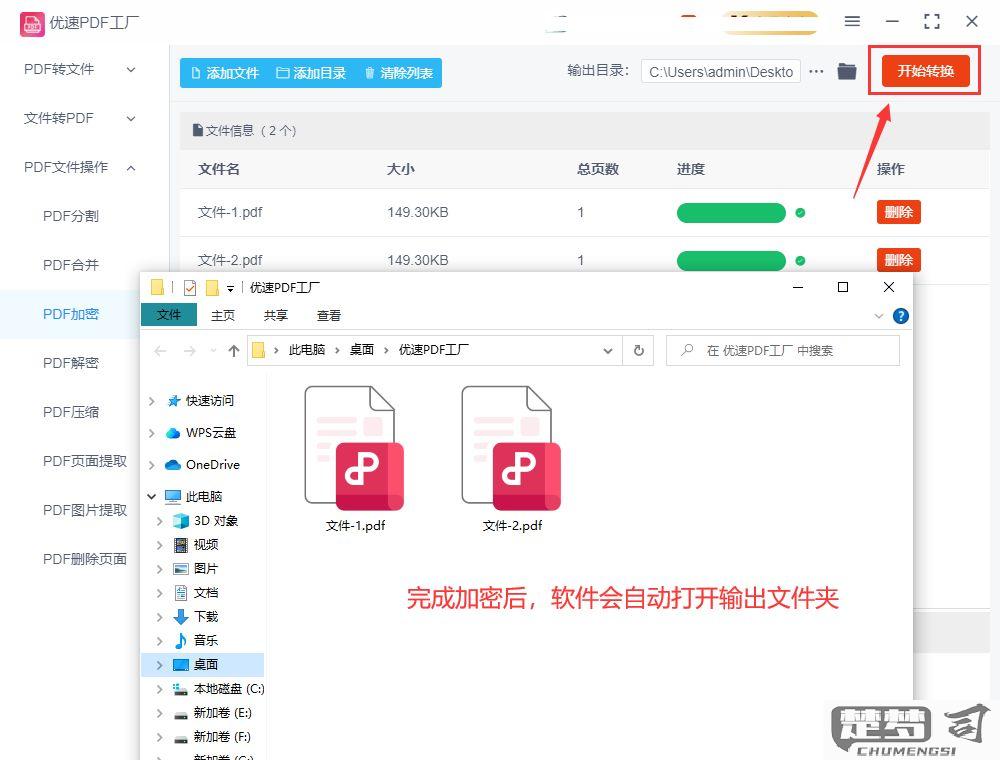Open the 文件 tab in Explorer
Viewport: 1000px width, 760px height.
pyautogui.click(x=169, y=315)
